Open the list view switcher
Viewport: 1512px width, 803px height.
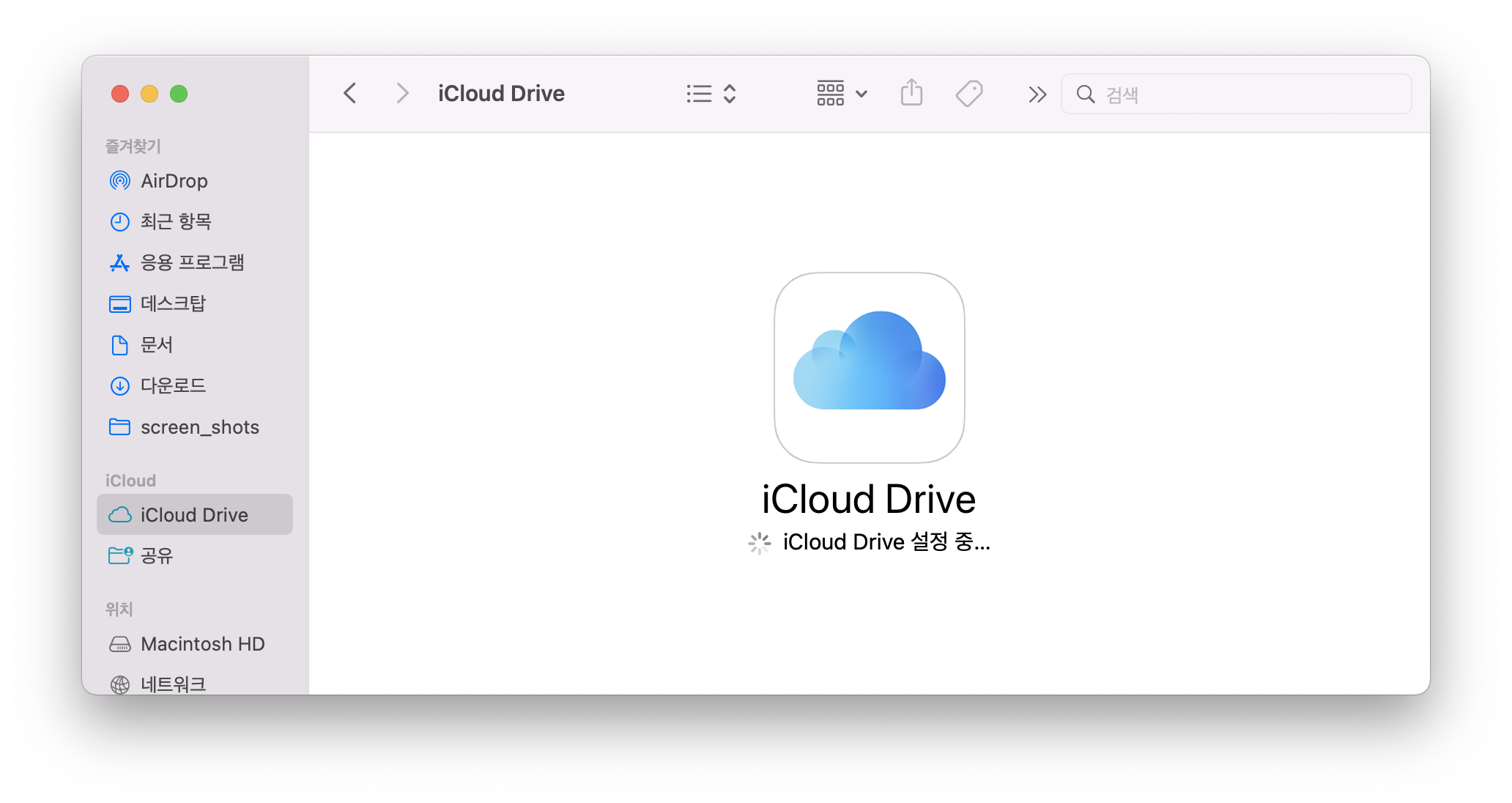tap(711, 94)
